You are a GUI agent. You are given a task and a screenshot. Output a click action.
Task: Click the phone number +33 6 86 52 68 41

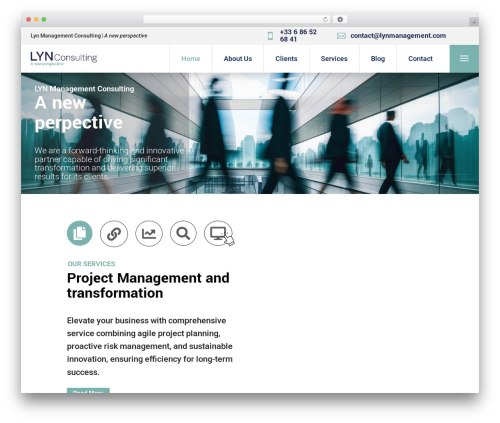coord(298,36)
